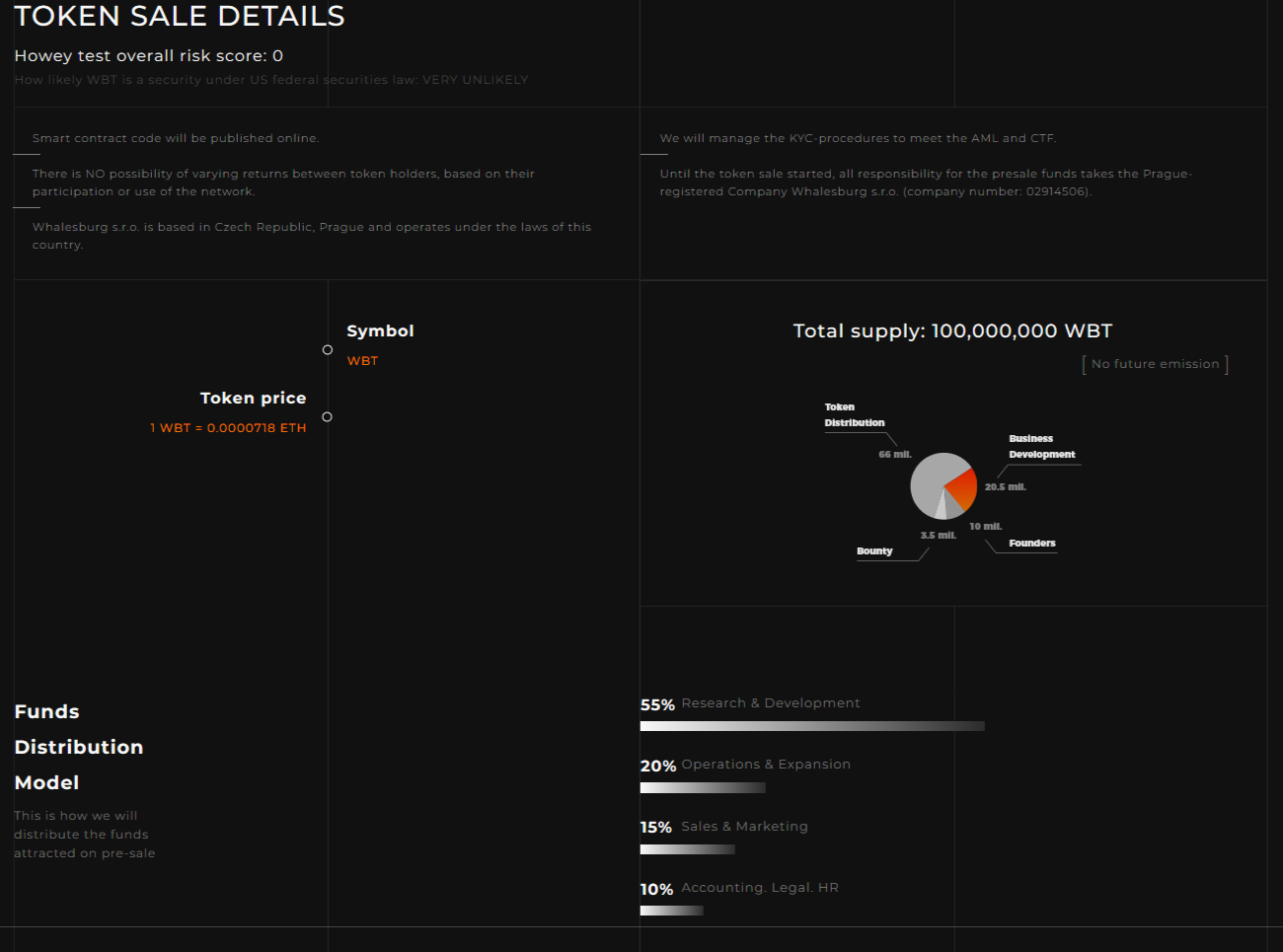Click the Funds Distribution Model heading
The height and width of the screenshot is (952, 1283).
(79, 747)
